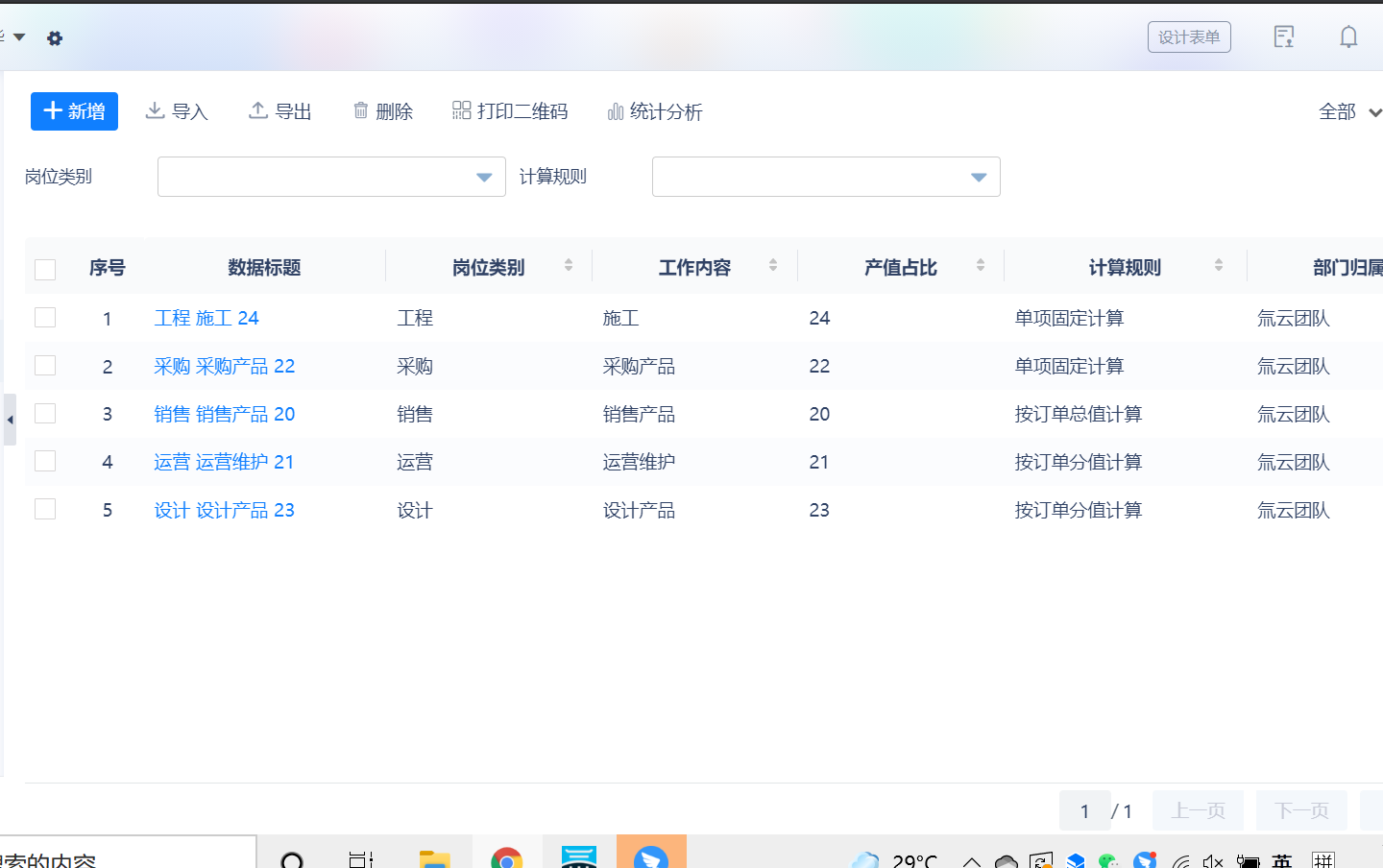The image size is (1383, 868).
Task: Expand the 全部 filter dropdown
Action: point(1350,111)
